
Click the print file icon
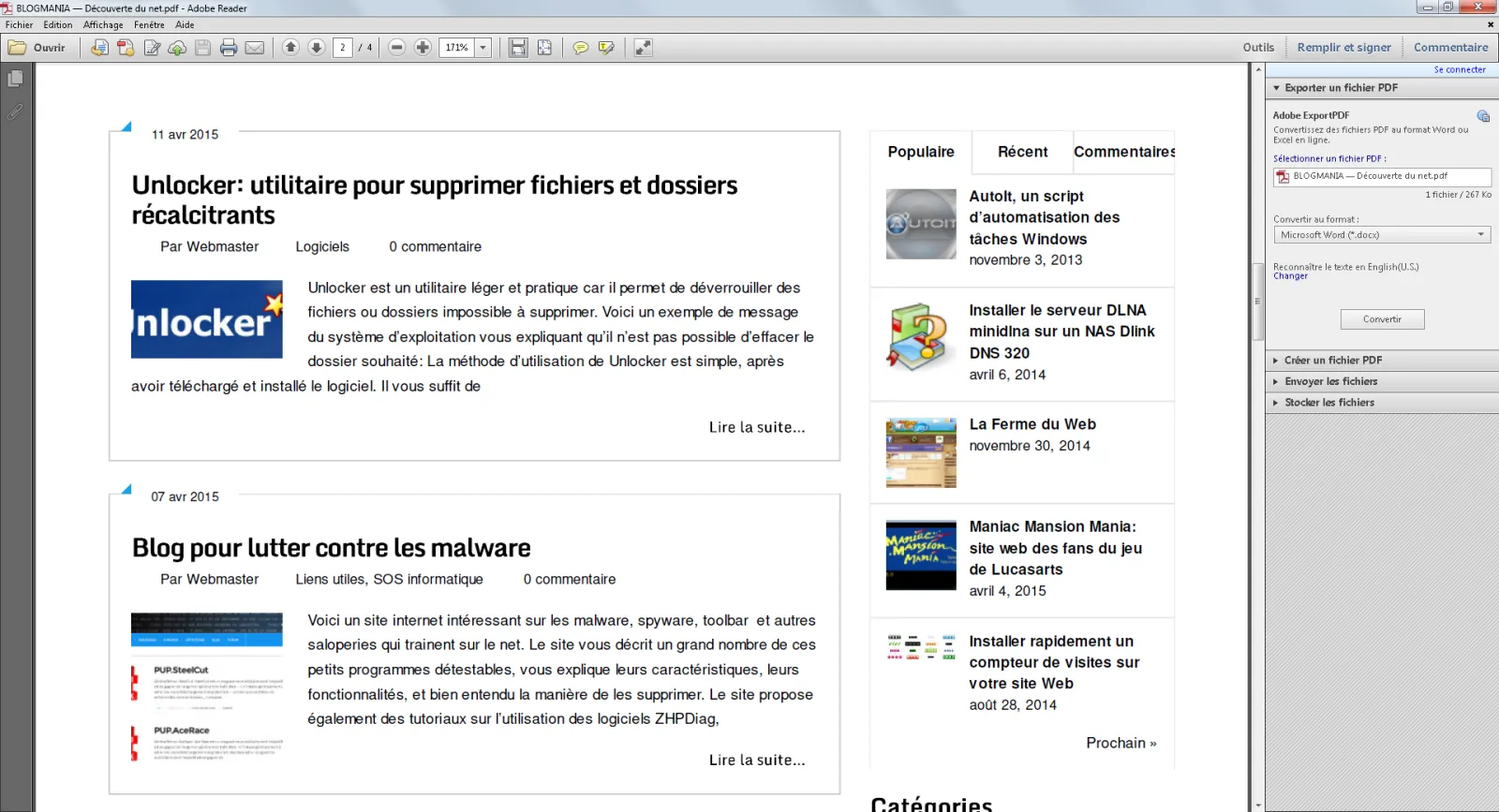229,48
